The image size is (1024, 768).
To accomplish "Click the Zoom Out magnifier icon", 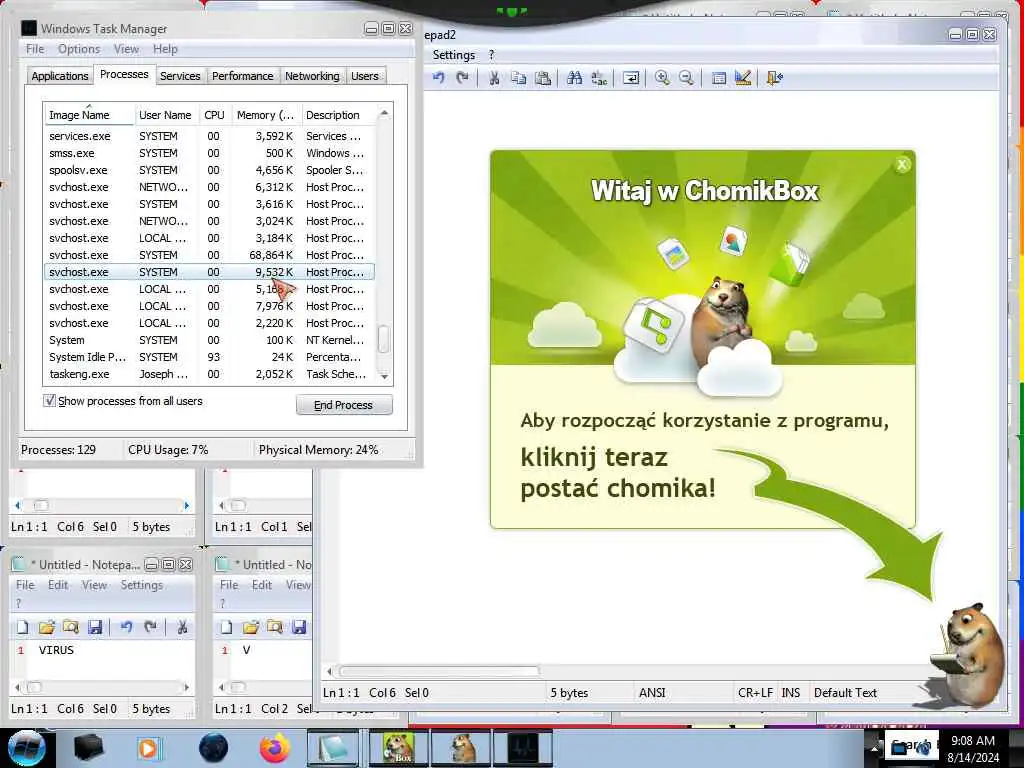I will (x=686, y=78).
